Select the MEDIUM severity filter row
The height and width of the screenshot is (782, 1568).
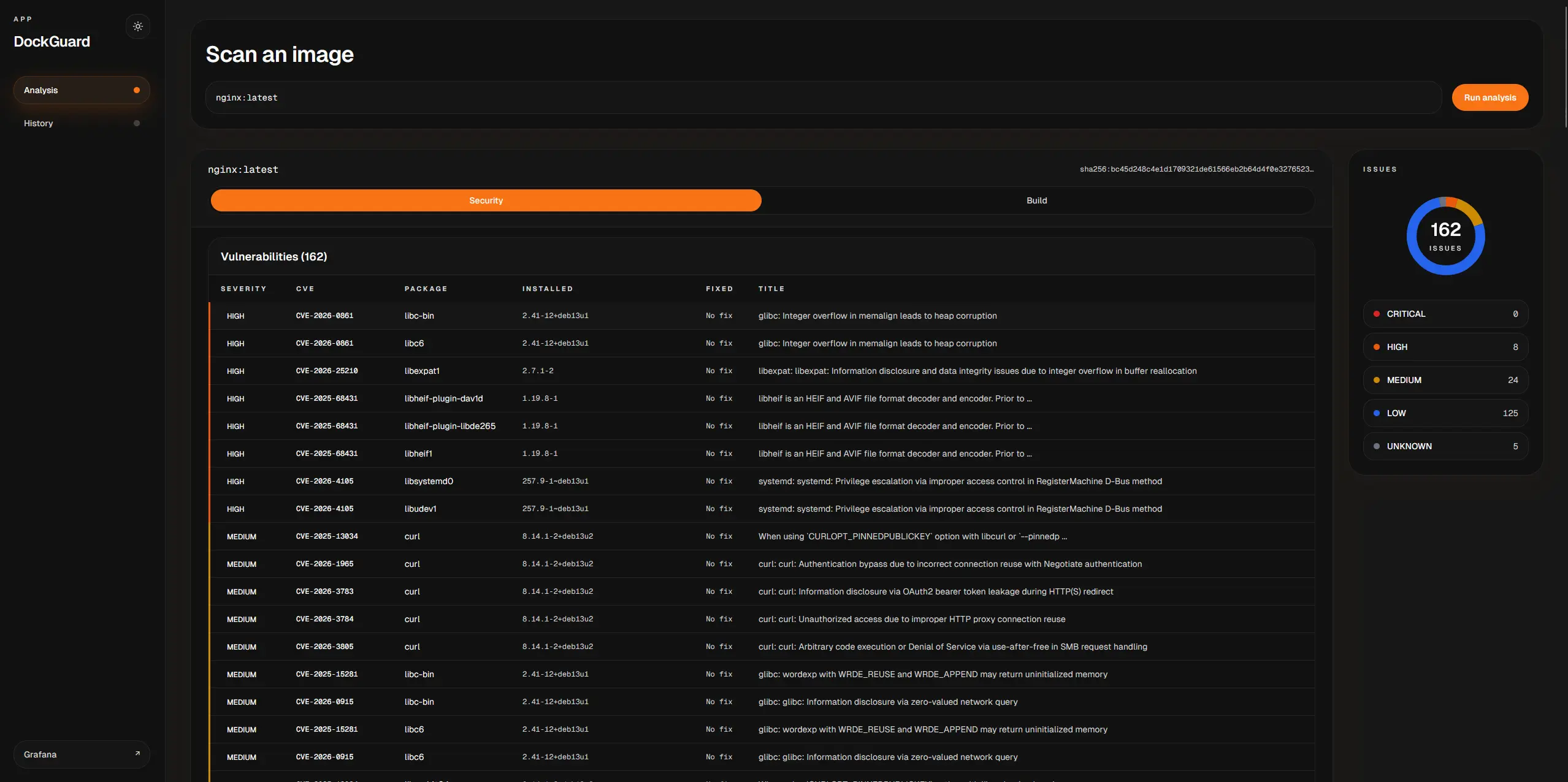point(1445,380)
